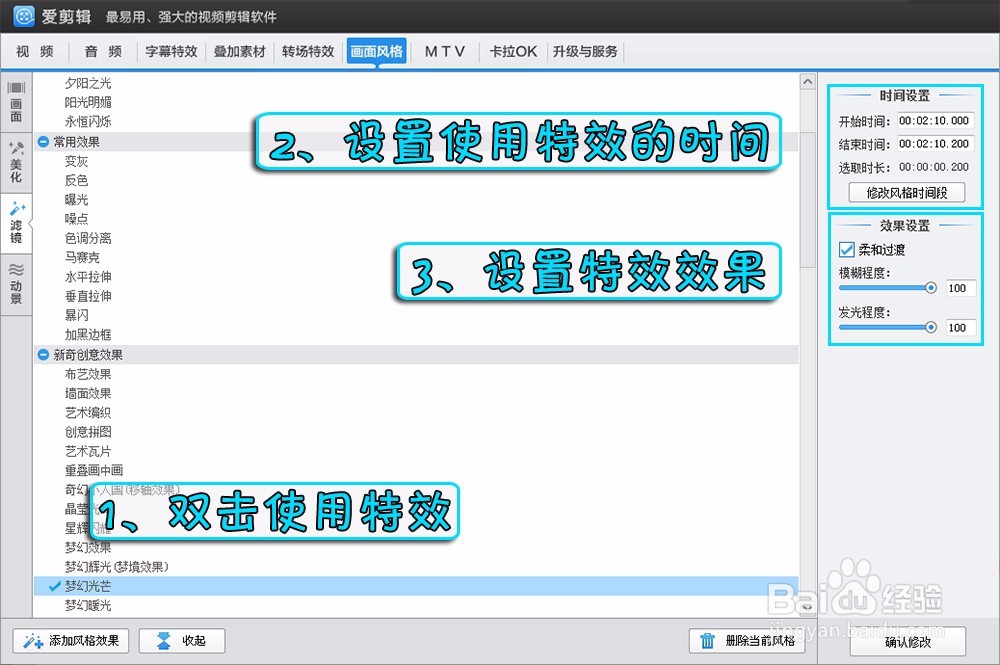
Task: Select the 艺术瓦片 effect
Action: tap(88, 451)
